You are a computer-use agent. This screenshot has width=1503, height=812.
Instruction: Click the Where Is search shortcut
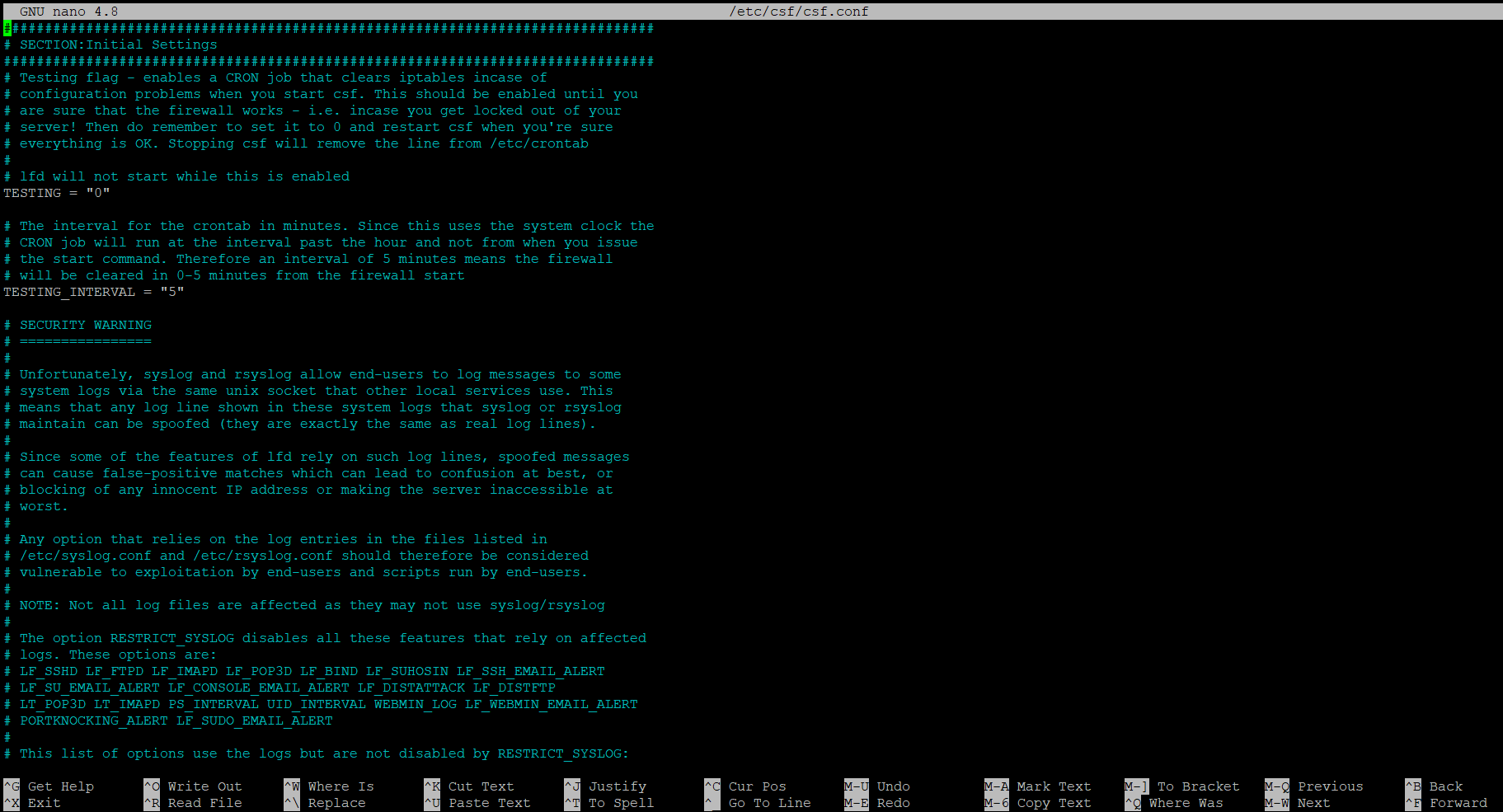[341, 786]
